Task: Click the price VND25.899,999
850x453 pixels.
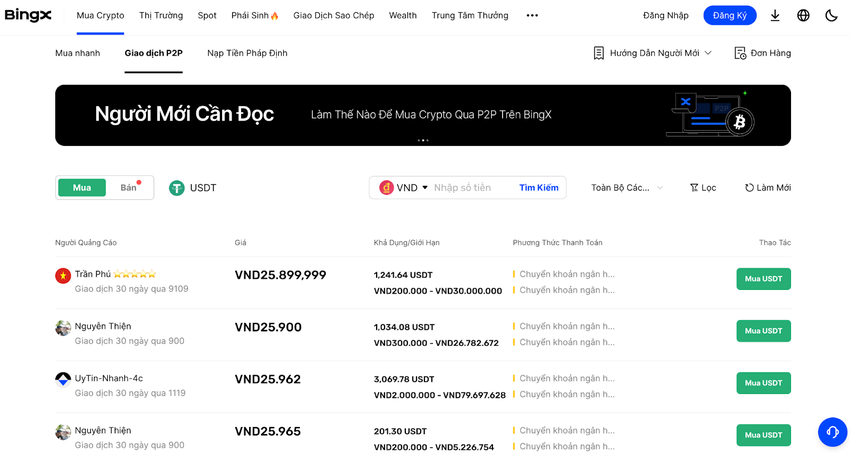Action: point(280,275)
